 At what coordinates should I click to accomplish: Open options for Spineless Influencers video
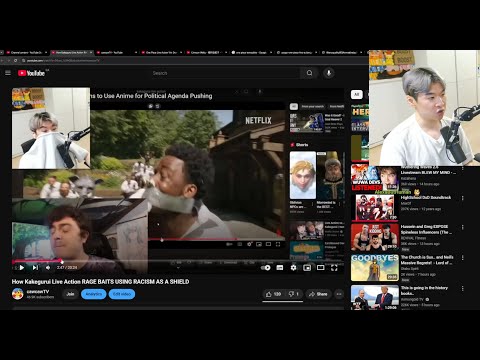(x=463, y=227)
